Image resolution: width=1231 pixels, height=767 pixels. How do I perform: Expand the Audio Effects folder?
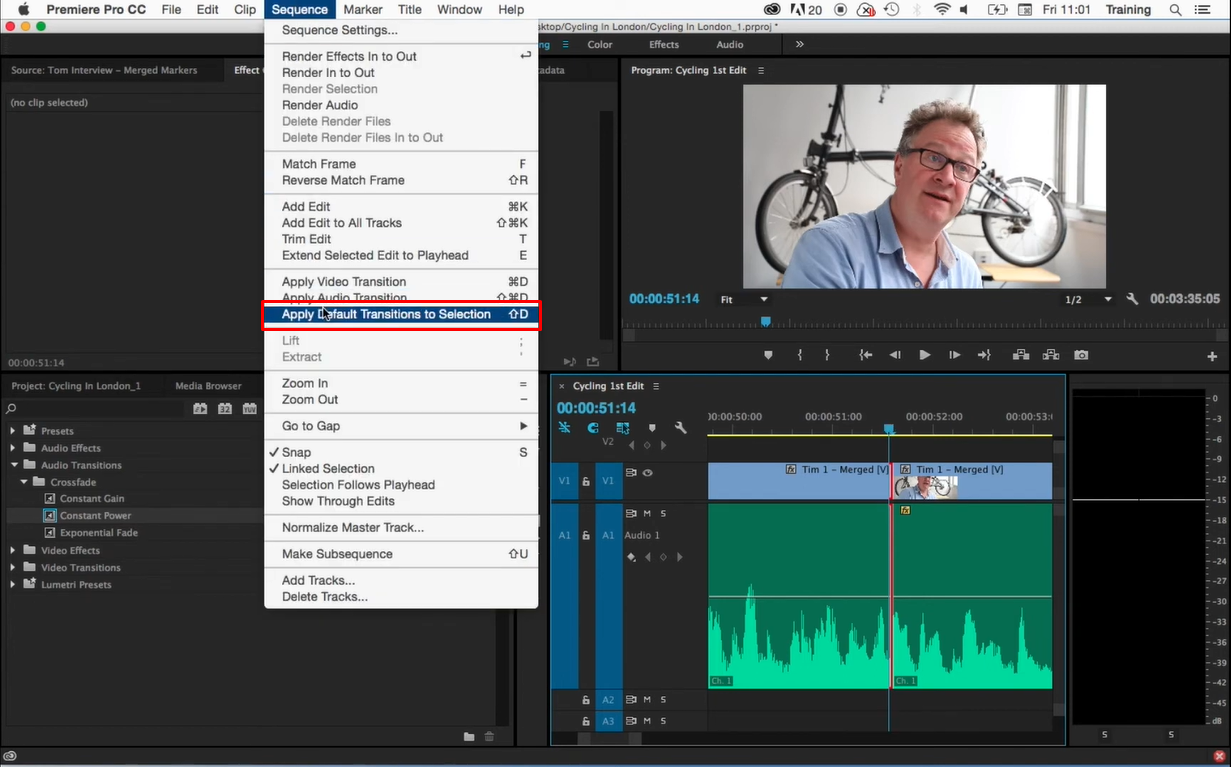[13, 448]
